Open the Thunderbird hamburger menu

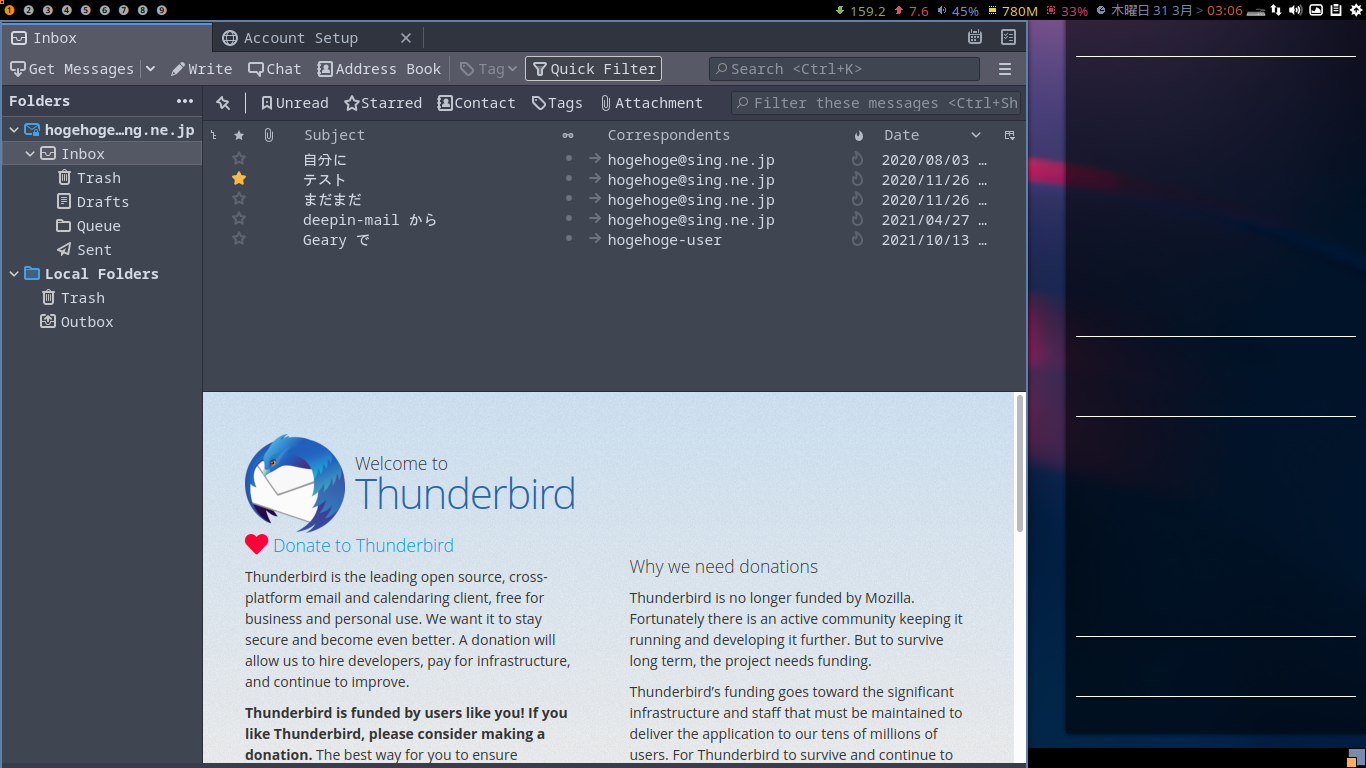1005,69
